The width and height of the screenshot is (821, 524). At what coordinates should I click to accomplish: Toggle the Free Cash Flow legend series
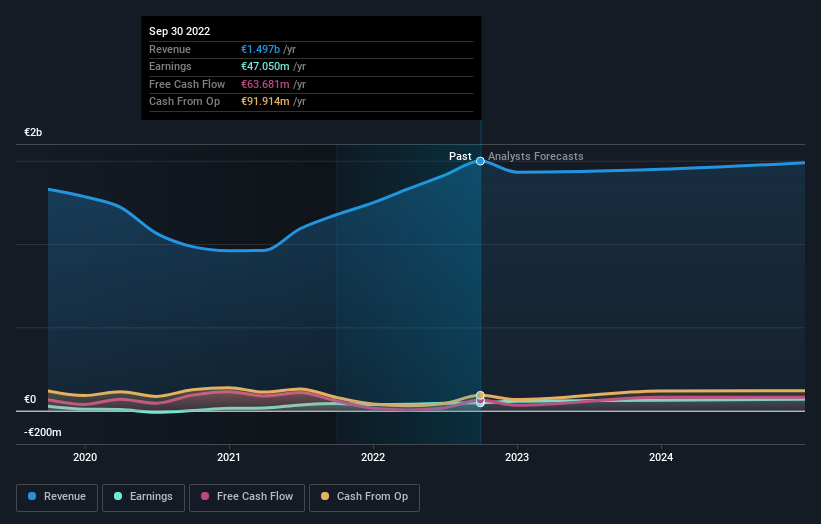(x=247, y=497)
